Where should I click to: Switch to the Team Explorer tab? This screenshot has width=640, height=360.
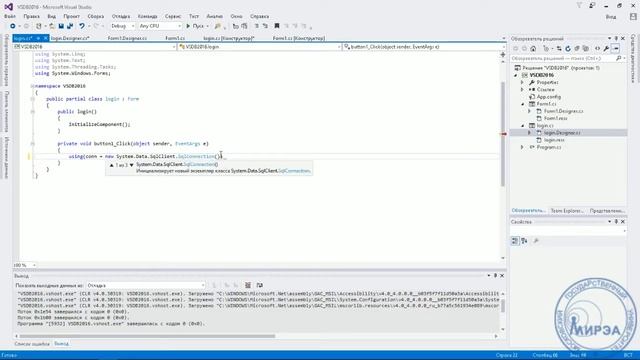tap(567, 211)
